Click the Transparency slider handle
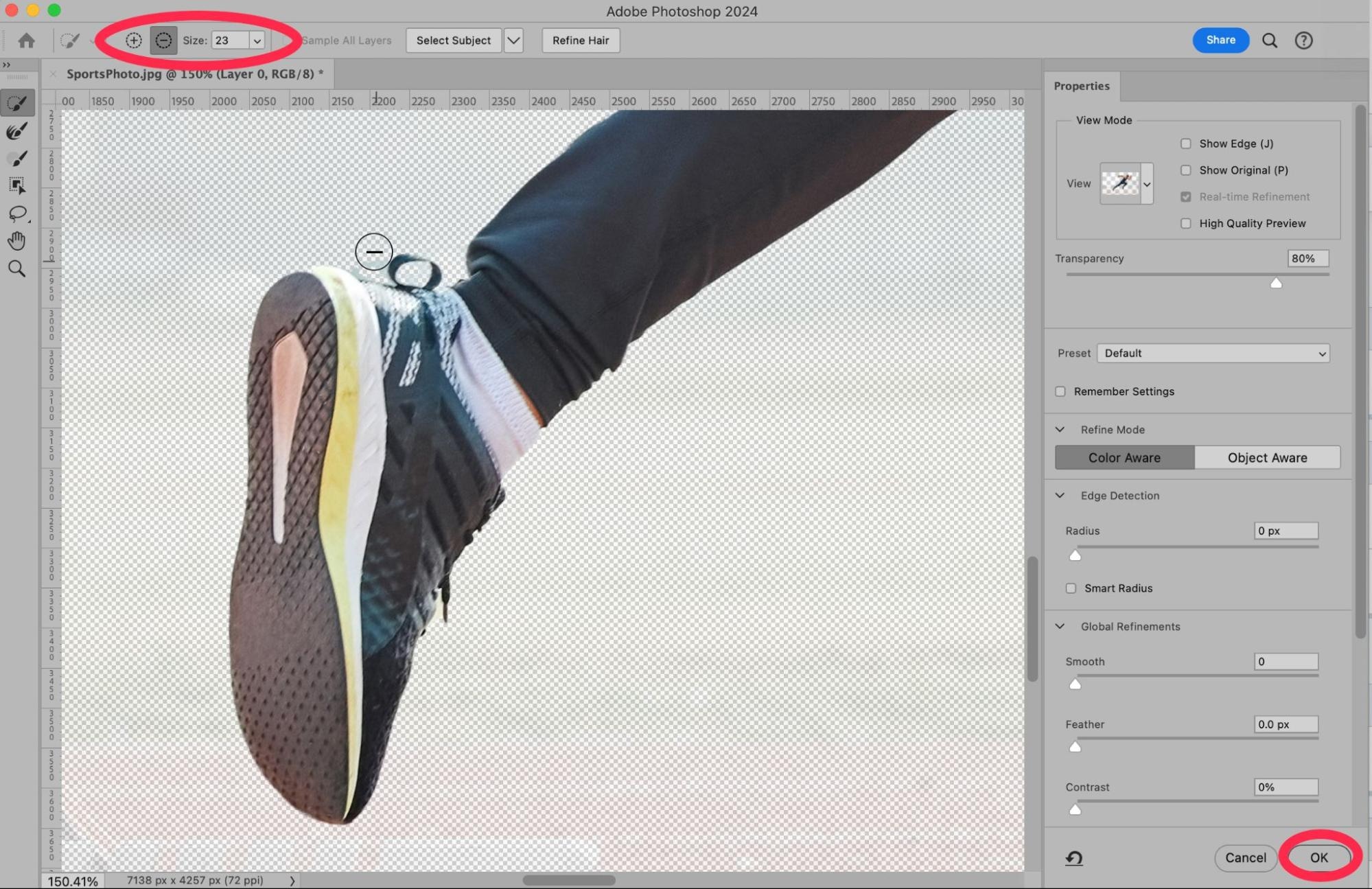This screenshot has height=889, width=1372. 1276,283
